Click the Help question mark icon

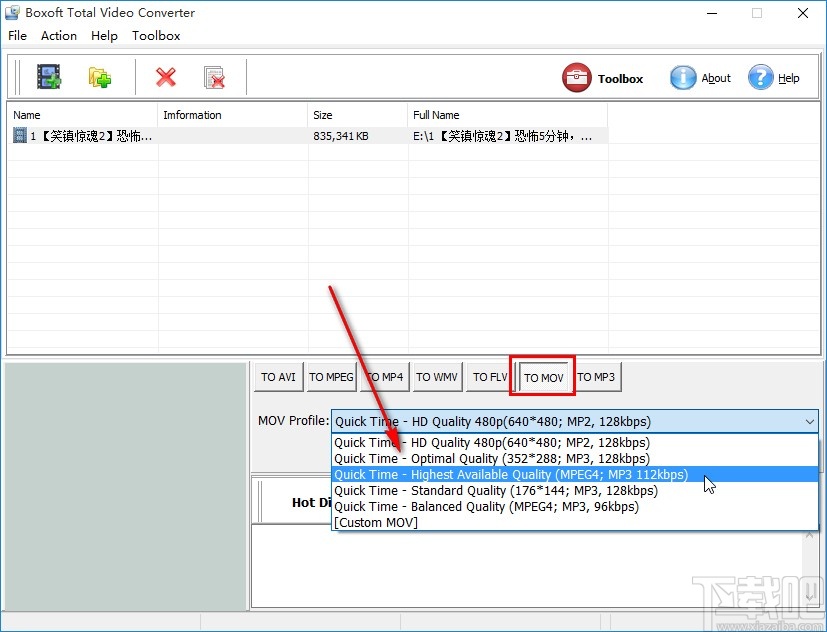(760, 78)
